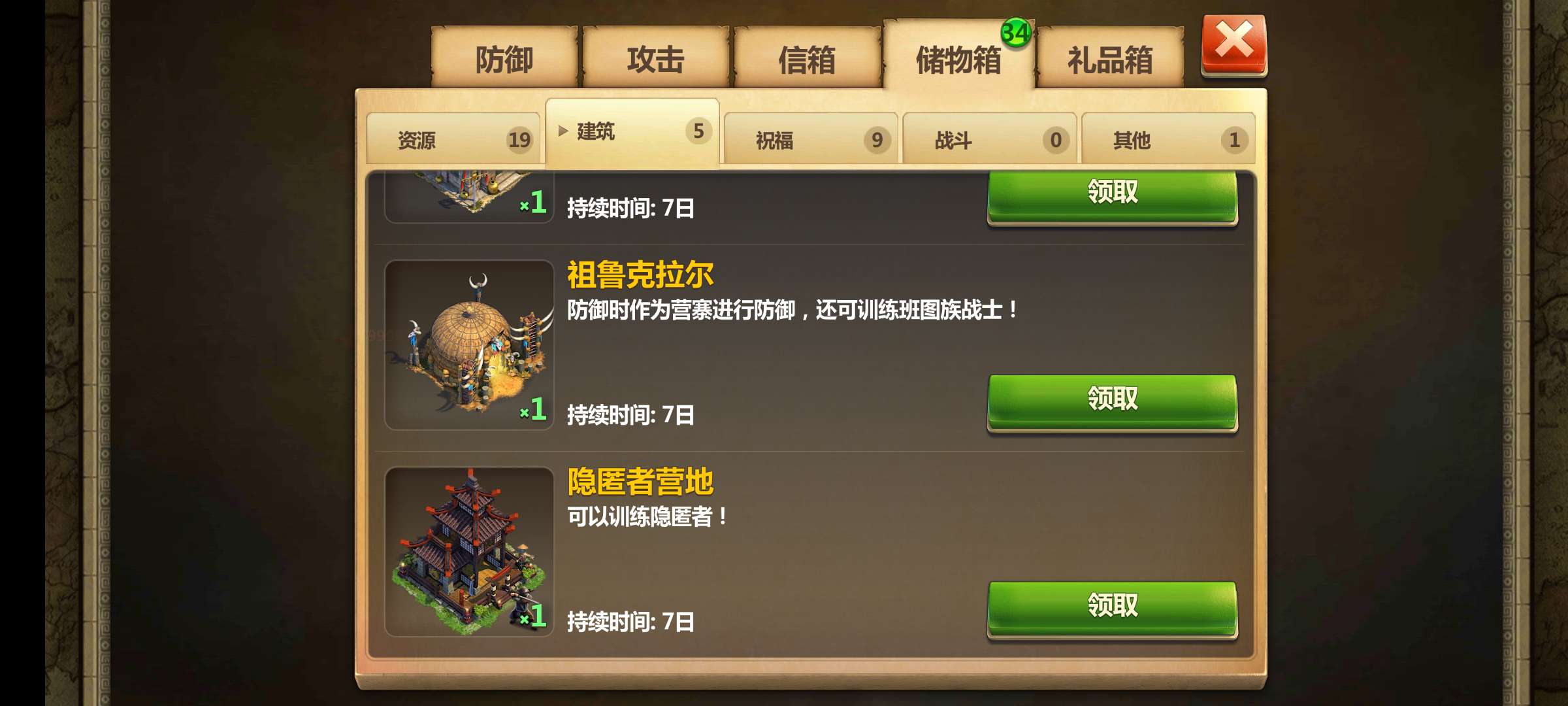Tap the 祖鲁克拉尔 hut thumbnail
The width and height of the screenshot is (1568, 706).
click(x=469, y=345)
